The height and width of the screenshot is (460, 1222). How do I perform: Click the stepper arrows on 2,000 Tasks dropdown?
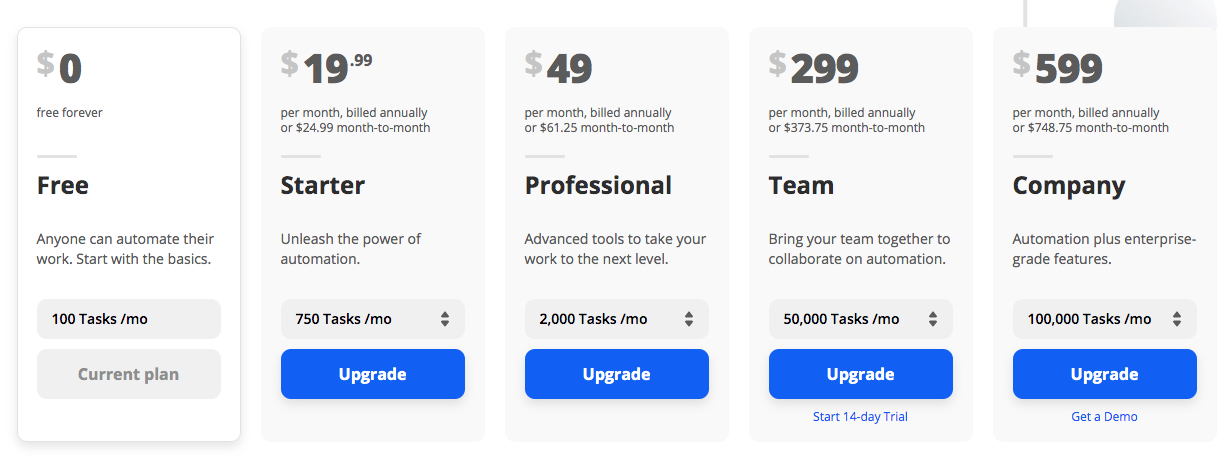coord(689,319)
